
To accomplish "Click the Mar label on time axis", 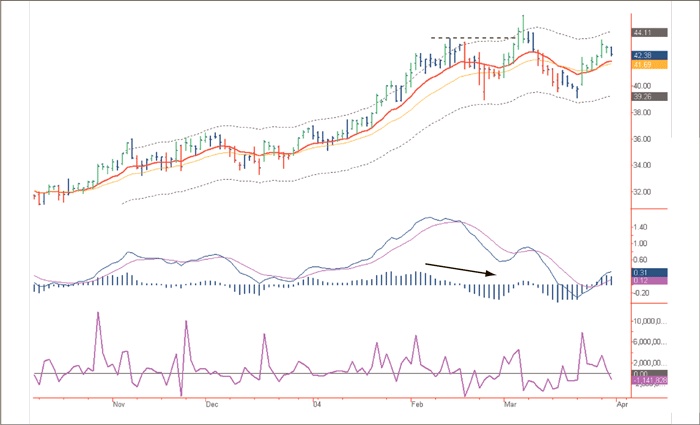I will tap(511, 405).
